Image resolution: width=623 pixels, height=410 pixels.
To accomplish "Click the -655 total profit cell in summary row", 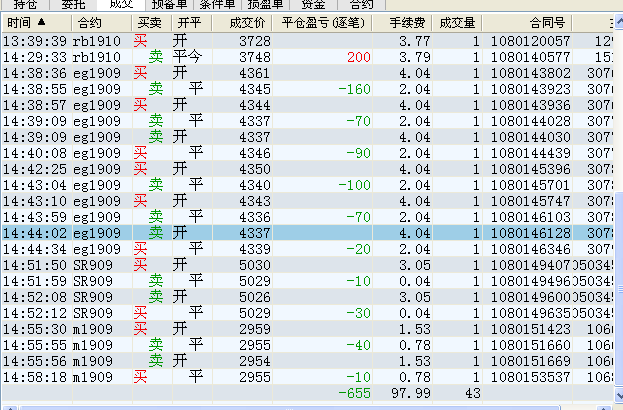I will coord(353,394).
